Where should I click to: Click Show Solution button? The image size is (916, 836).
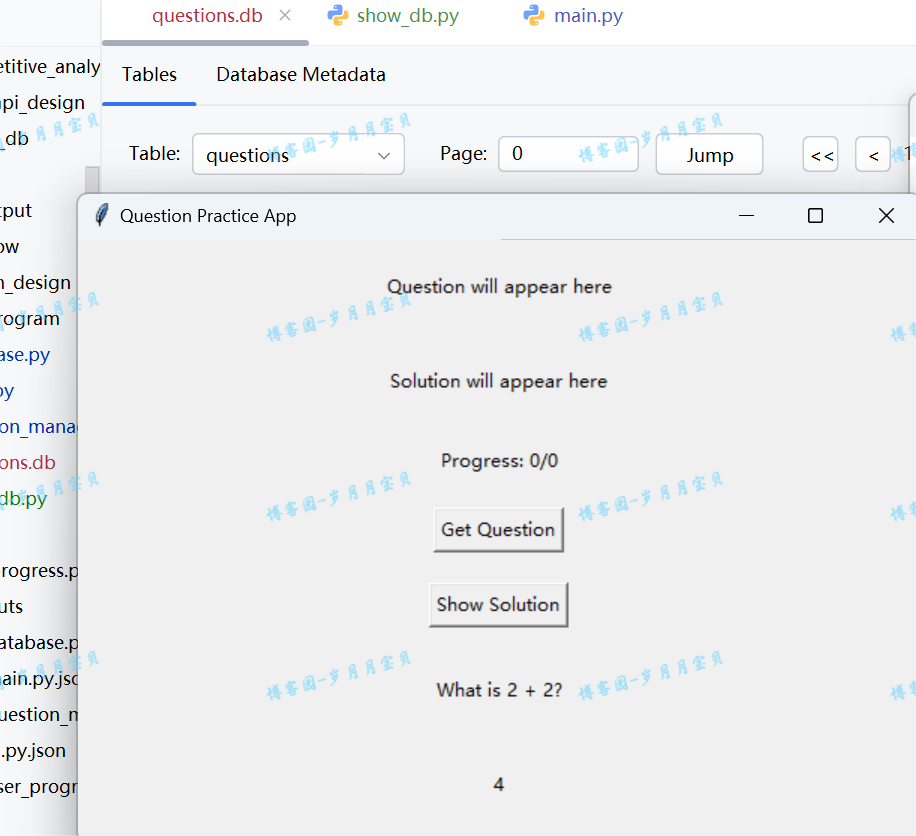498,605
